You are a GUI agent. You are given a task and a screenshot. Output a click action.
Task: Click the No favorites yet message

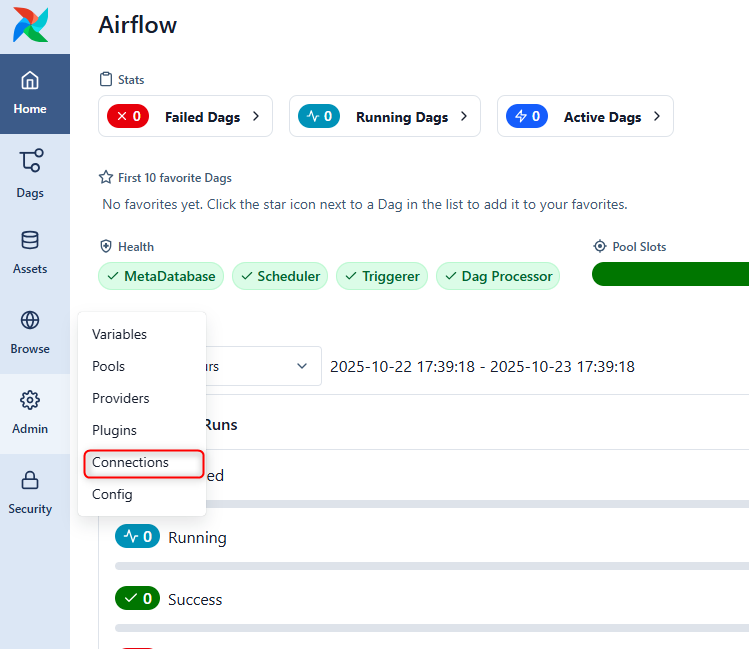(365, 204)
